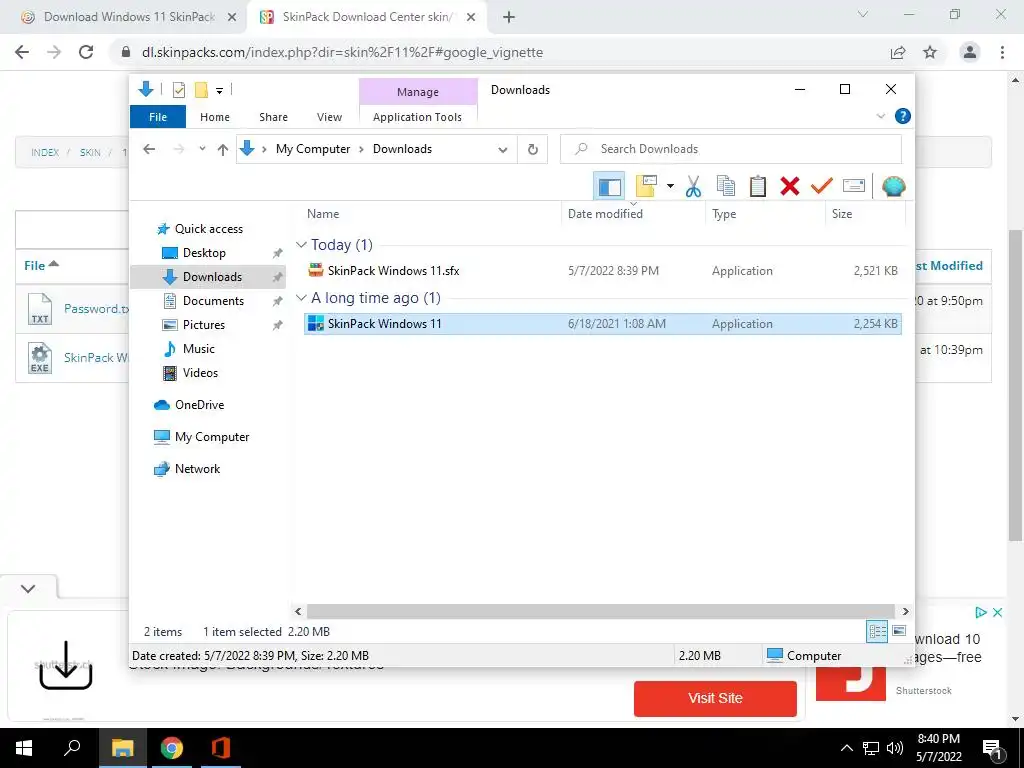This screenshot has width=1024, height=768.
Task: Click the Chrome share page icon
Action: pos(898,52)
